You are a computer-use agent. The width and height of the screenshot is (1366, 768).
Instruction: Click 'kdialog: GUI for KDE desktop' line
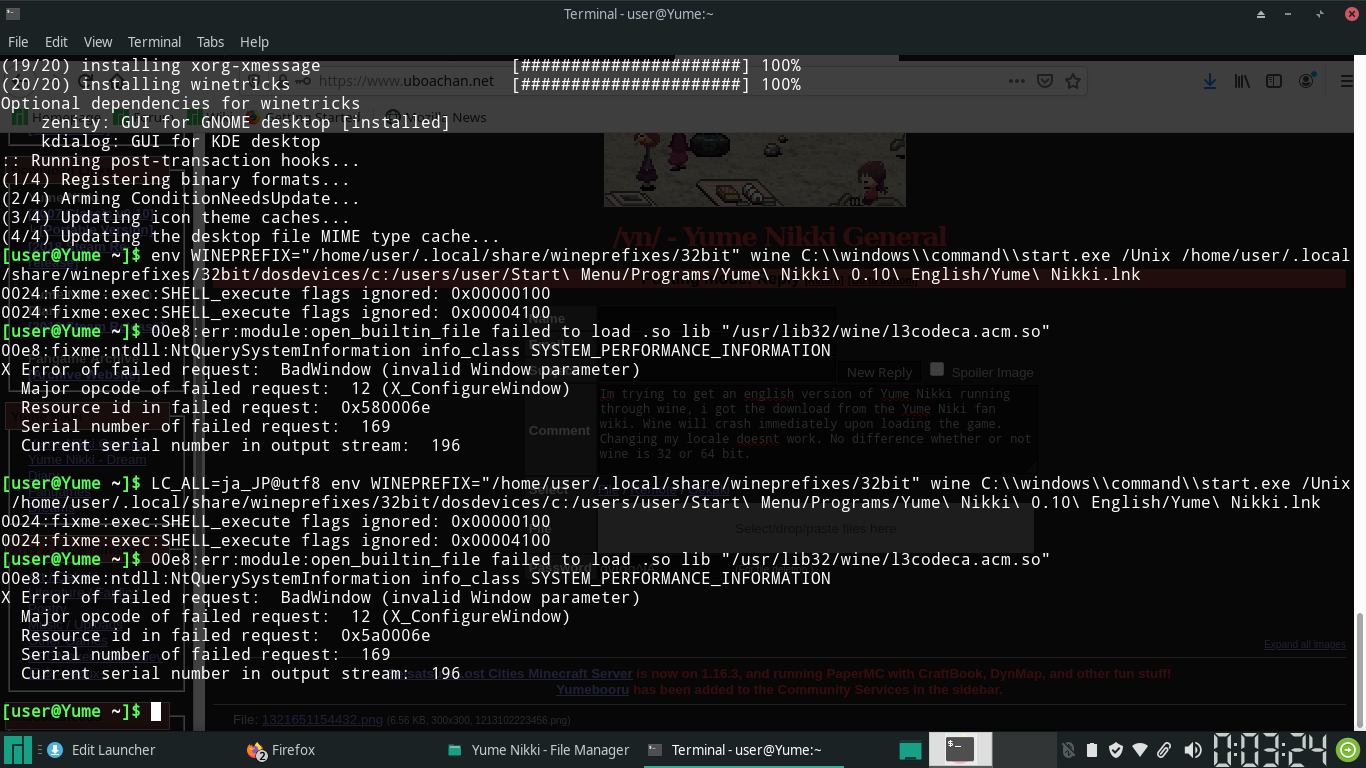[181, 141]
